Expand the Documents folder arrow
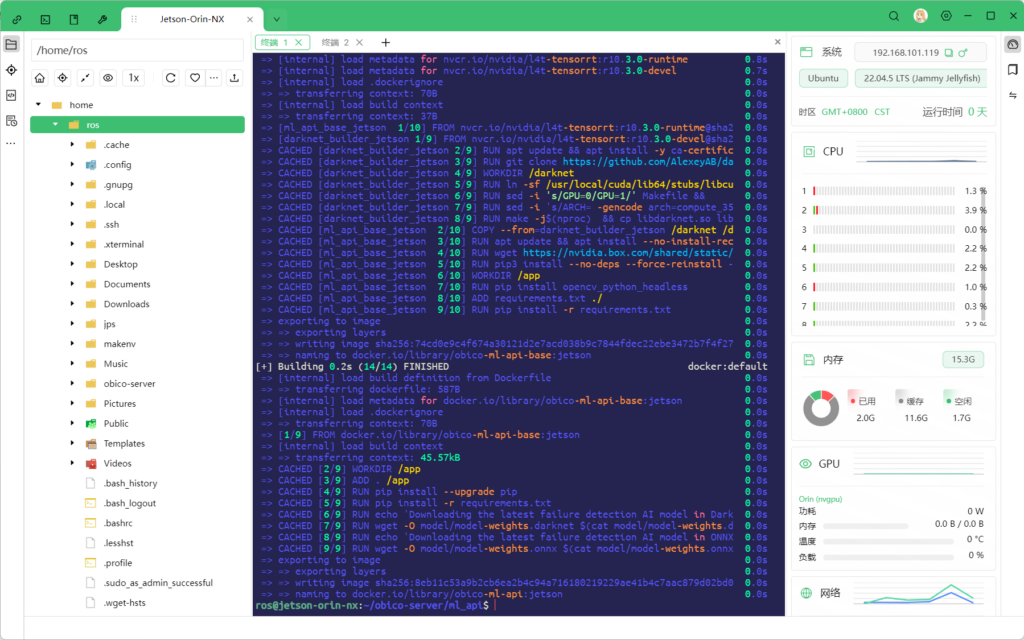Viewport: 1024px width, 640px height. [72, 284]
